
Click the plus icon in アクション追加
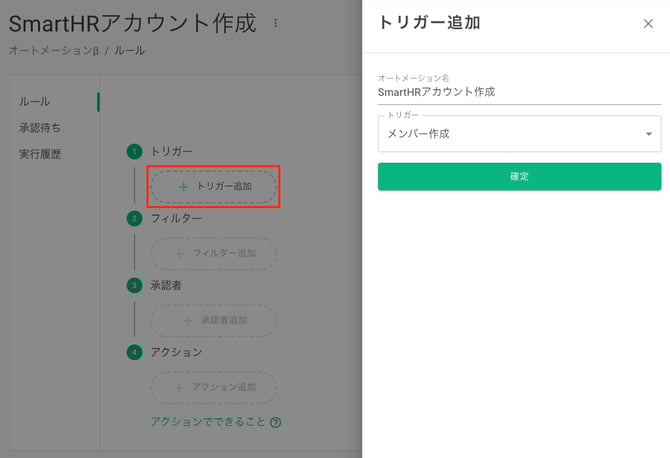click(x=179, y=388)
